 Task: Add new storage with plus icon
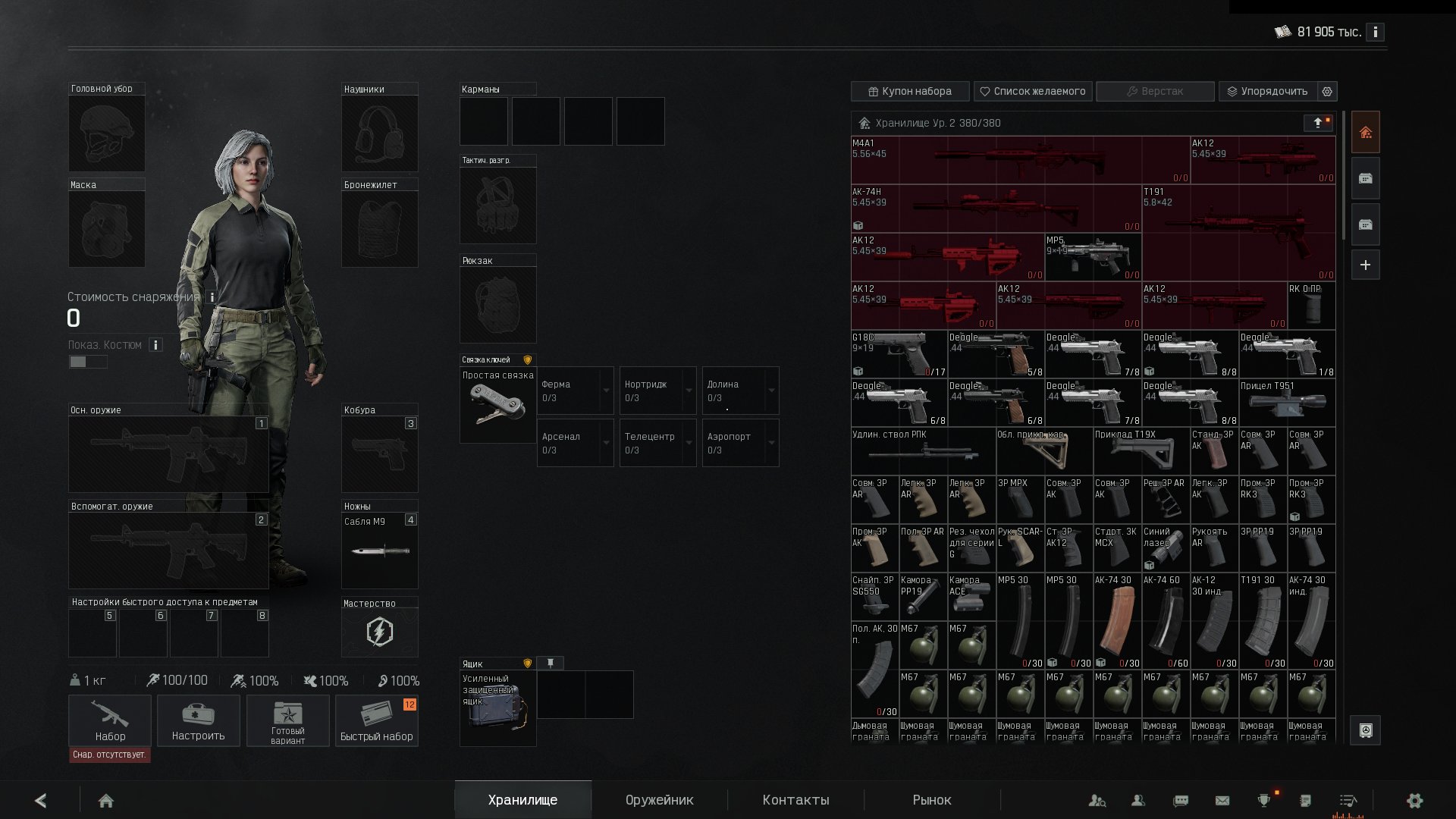coord(1365,265)
